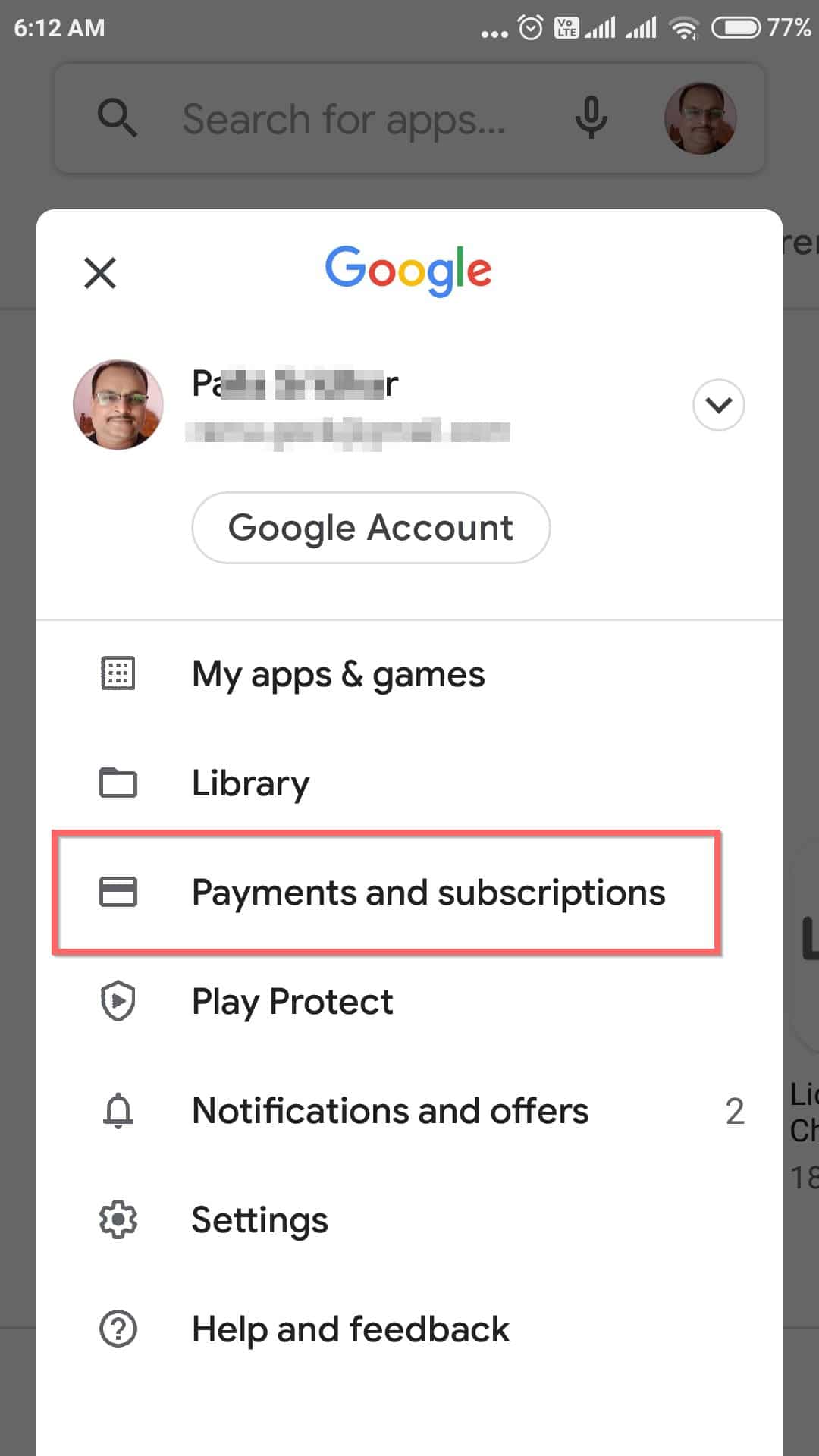Open Notifications and offers

tap(409, 1111)
